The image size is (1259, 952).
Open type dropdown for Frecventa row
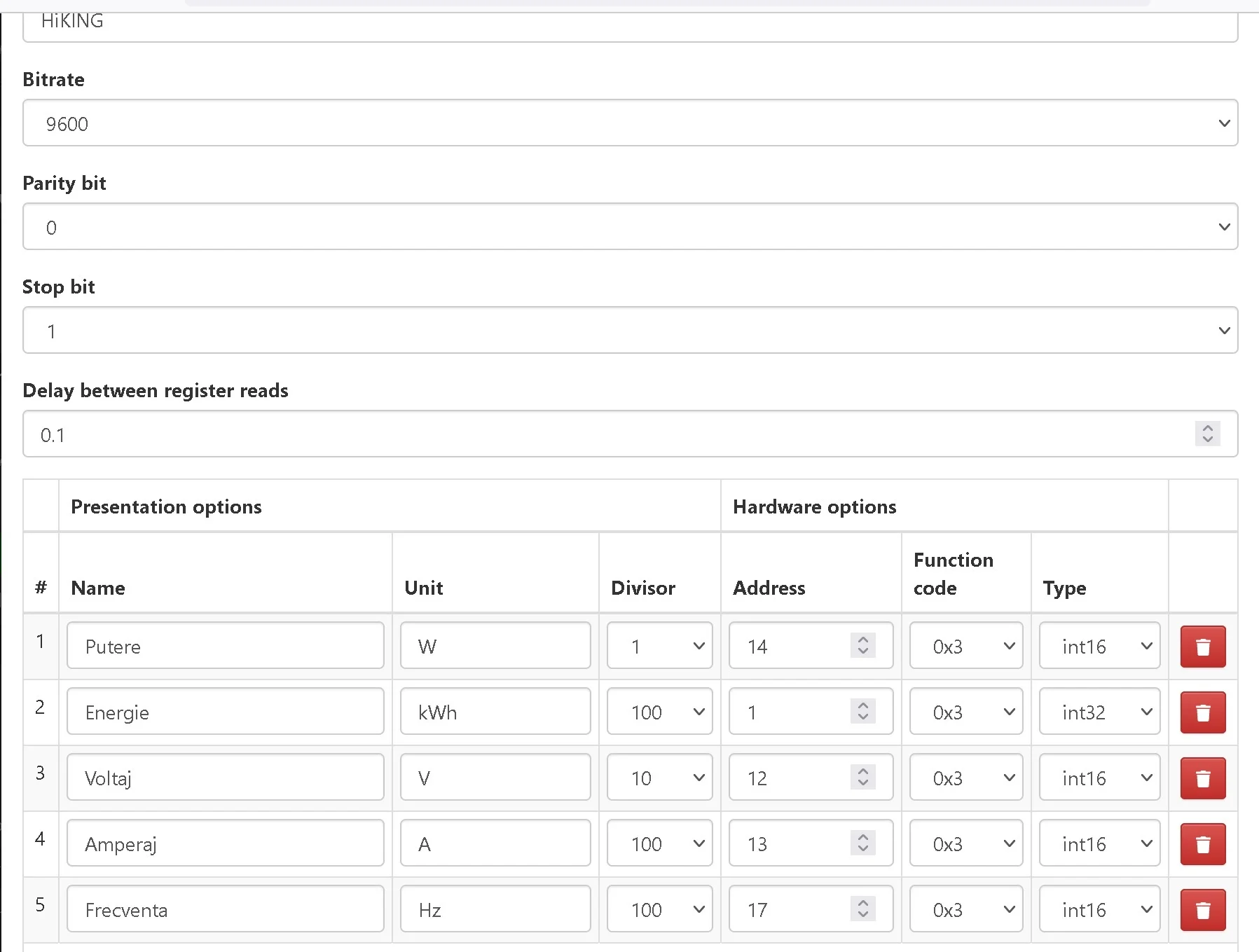pyautogui.click(x=1099, y=909)
